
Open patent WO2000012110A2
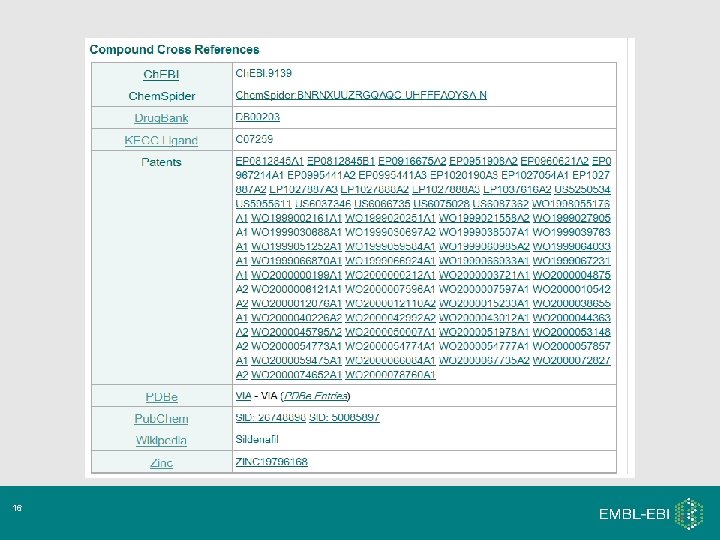click(390, 304)
